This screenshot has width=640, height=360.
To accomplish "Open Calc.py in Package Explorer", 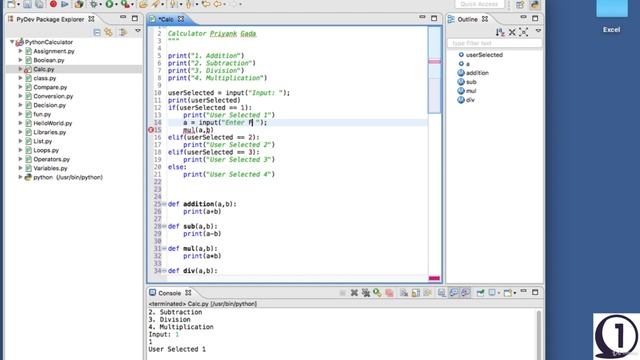I will (x=44, y=69).
